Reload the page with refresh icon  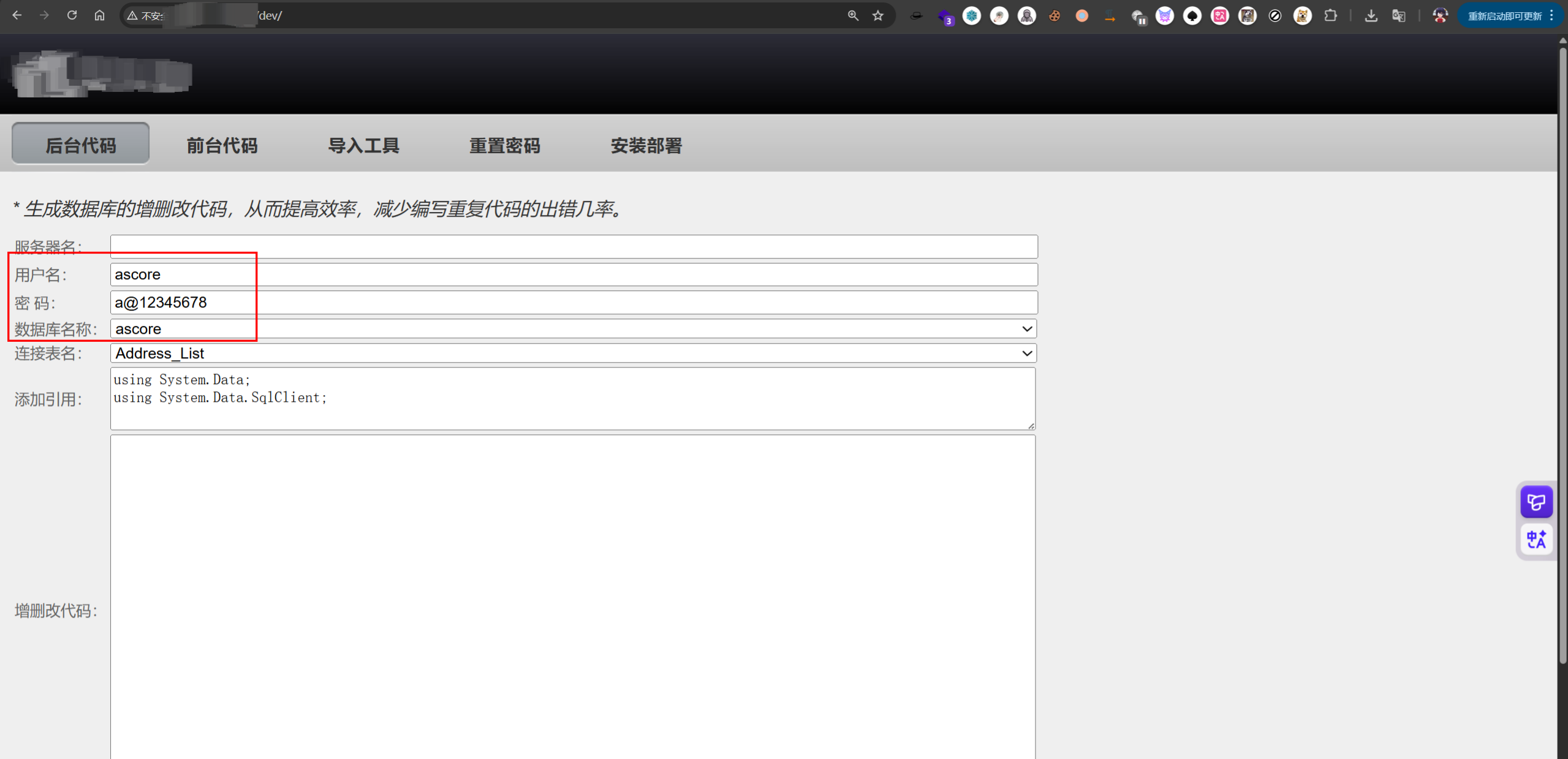coord(72,15)
